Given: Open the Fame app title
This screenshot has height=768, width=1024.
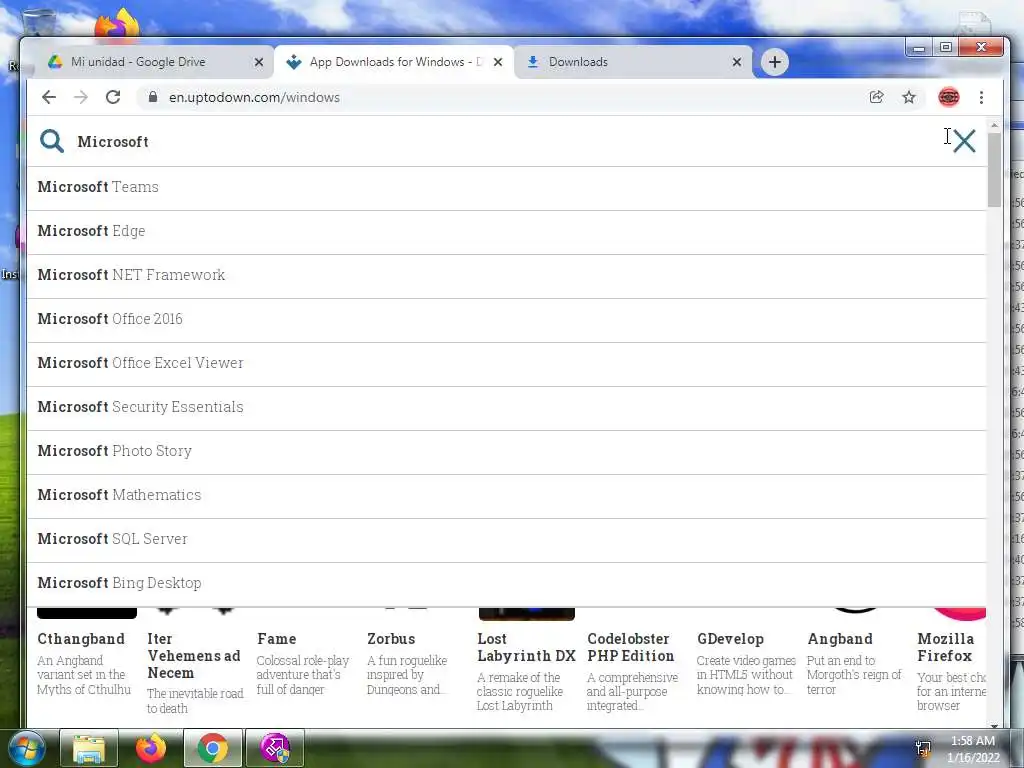Looking at the screenshot, I should coord(276,639).
